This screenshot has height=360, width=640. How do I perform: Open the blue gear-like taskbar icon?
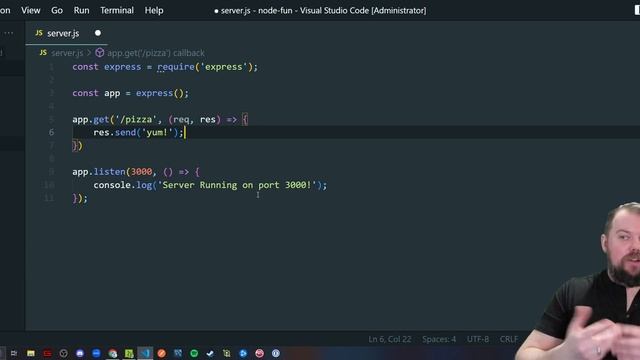[x=243, y=353]
